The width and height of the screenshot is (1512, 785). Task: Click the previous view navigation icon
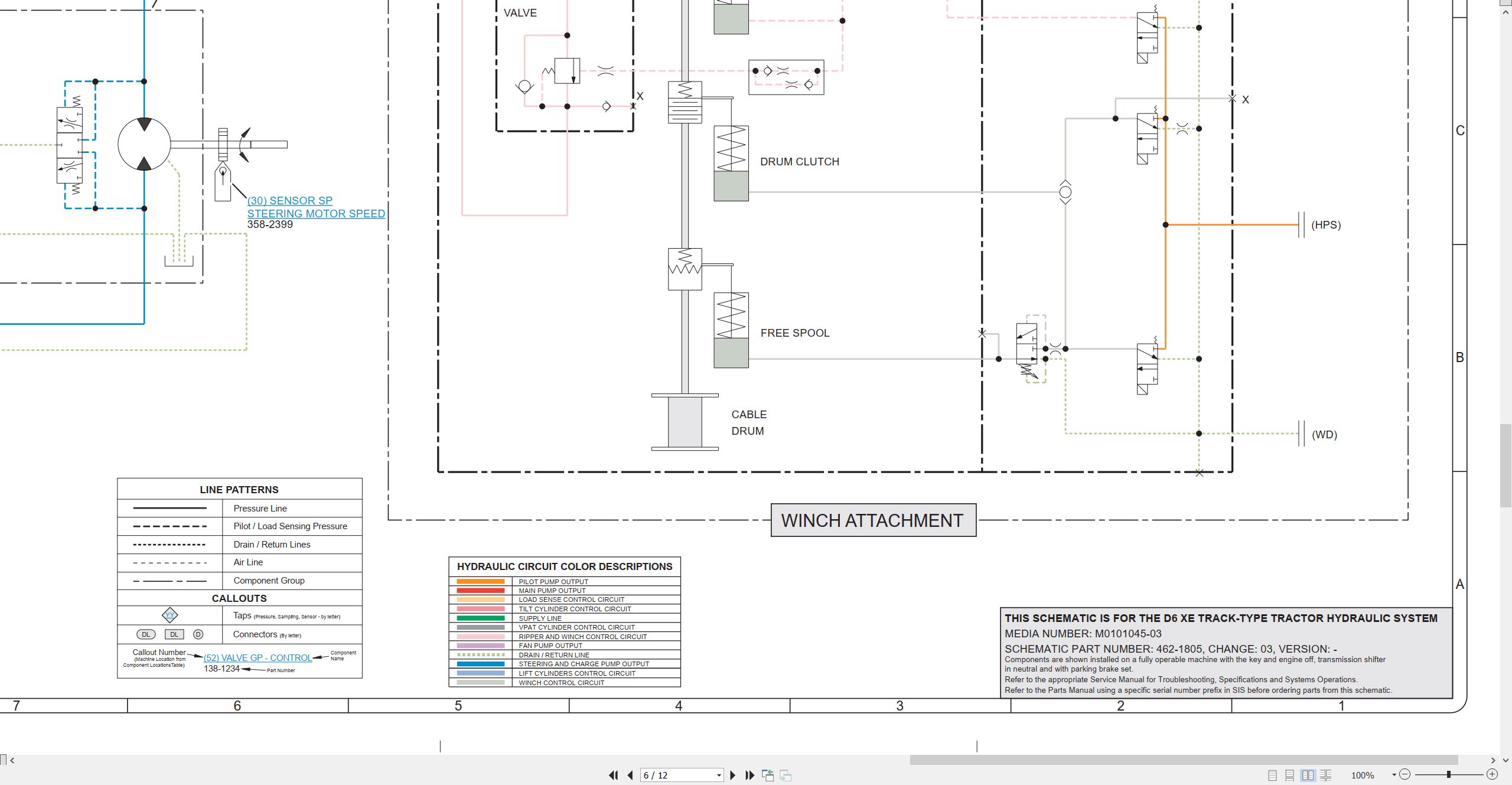point(768,775)
